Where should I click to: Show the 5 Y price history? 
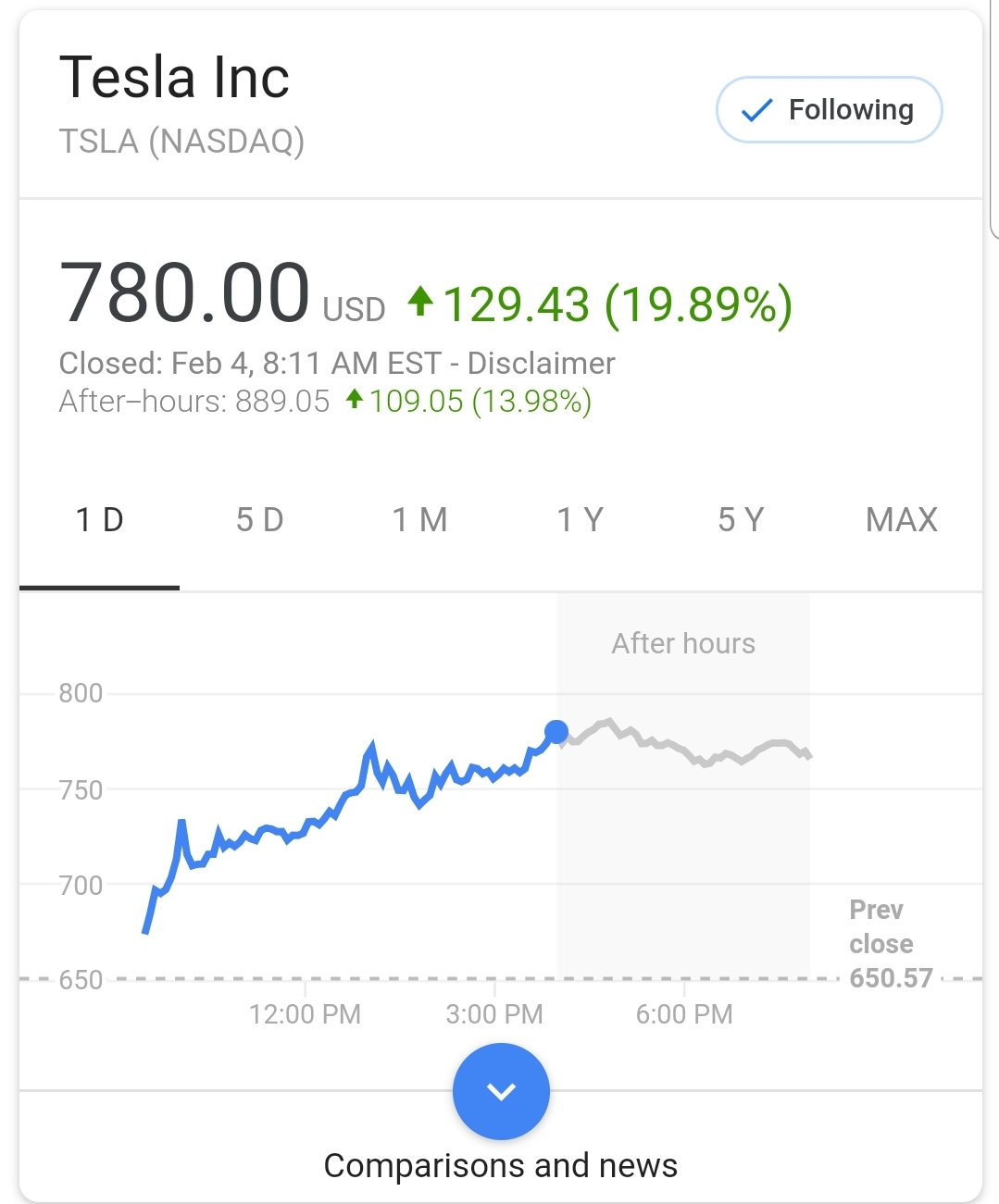coord(741,520)
